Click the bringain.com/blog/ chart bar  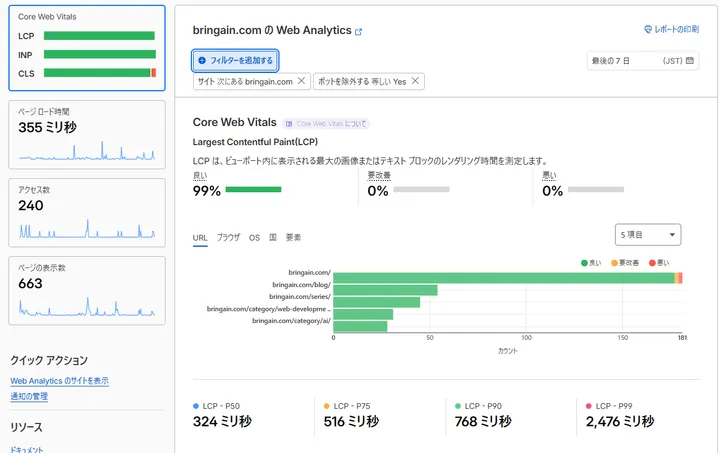385,290
